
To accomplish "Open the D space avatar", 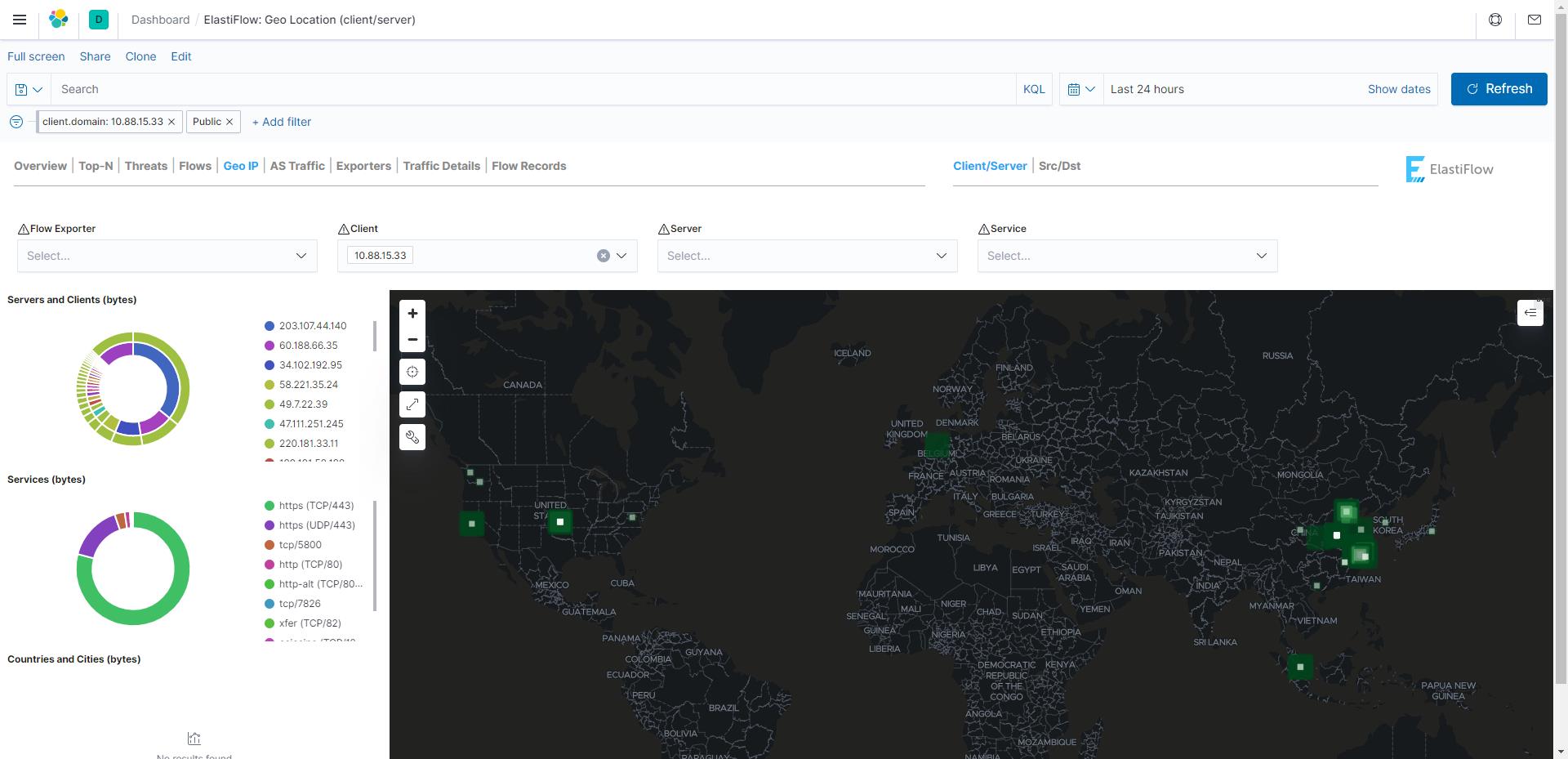I will 99,20.
